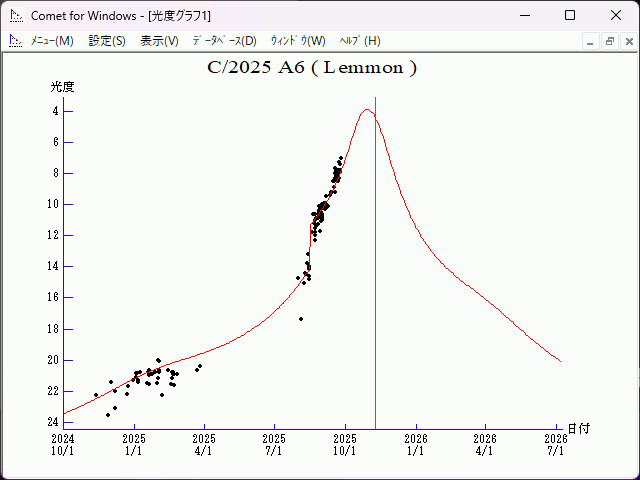Viewport: 640px width, 480px height.
Task: Open the メニュー(M) menu
Action: coord(52,41)
